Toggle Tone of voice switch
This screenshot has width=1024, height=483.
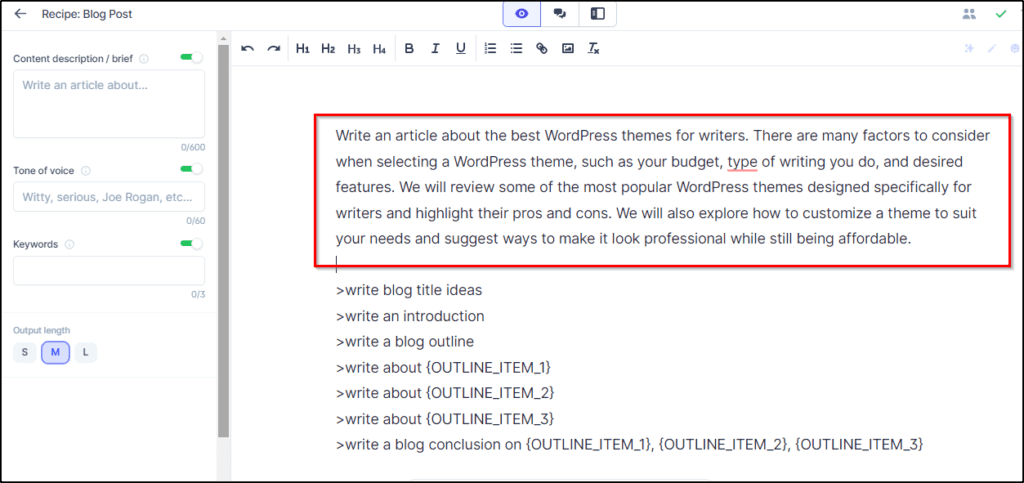(x=191, y=170)
